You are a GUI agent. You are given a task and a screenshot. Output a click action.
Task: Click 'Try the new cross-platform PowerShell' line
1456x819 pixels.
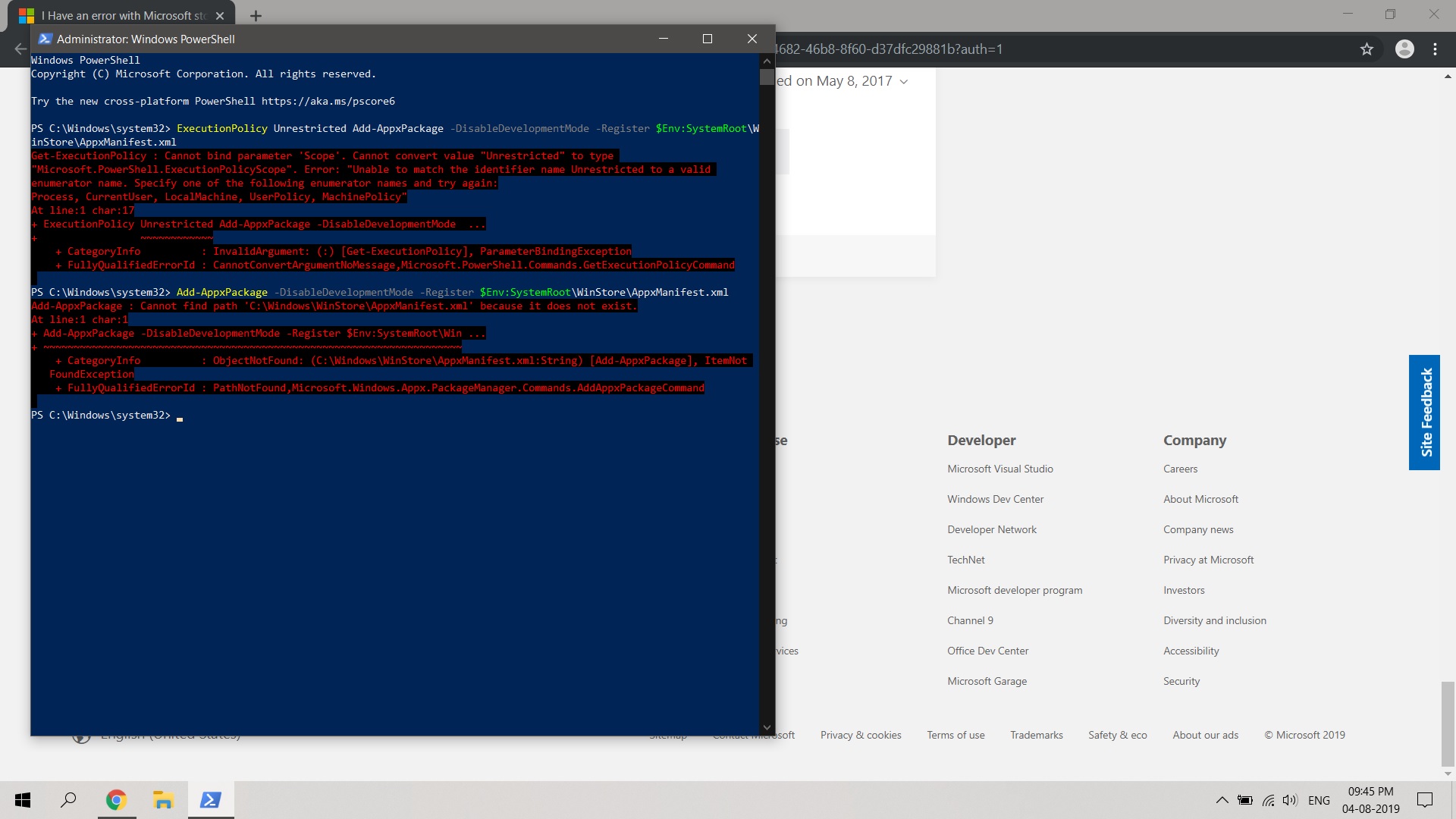coord(213,102)
